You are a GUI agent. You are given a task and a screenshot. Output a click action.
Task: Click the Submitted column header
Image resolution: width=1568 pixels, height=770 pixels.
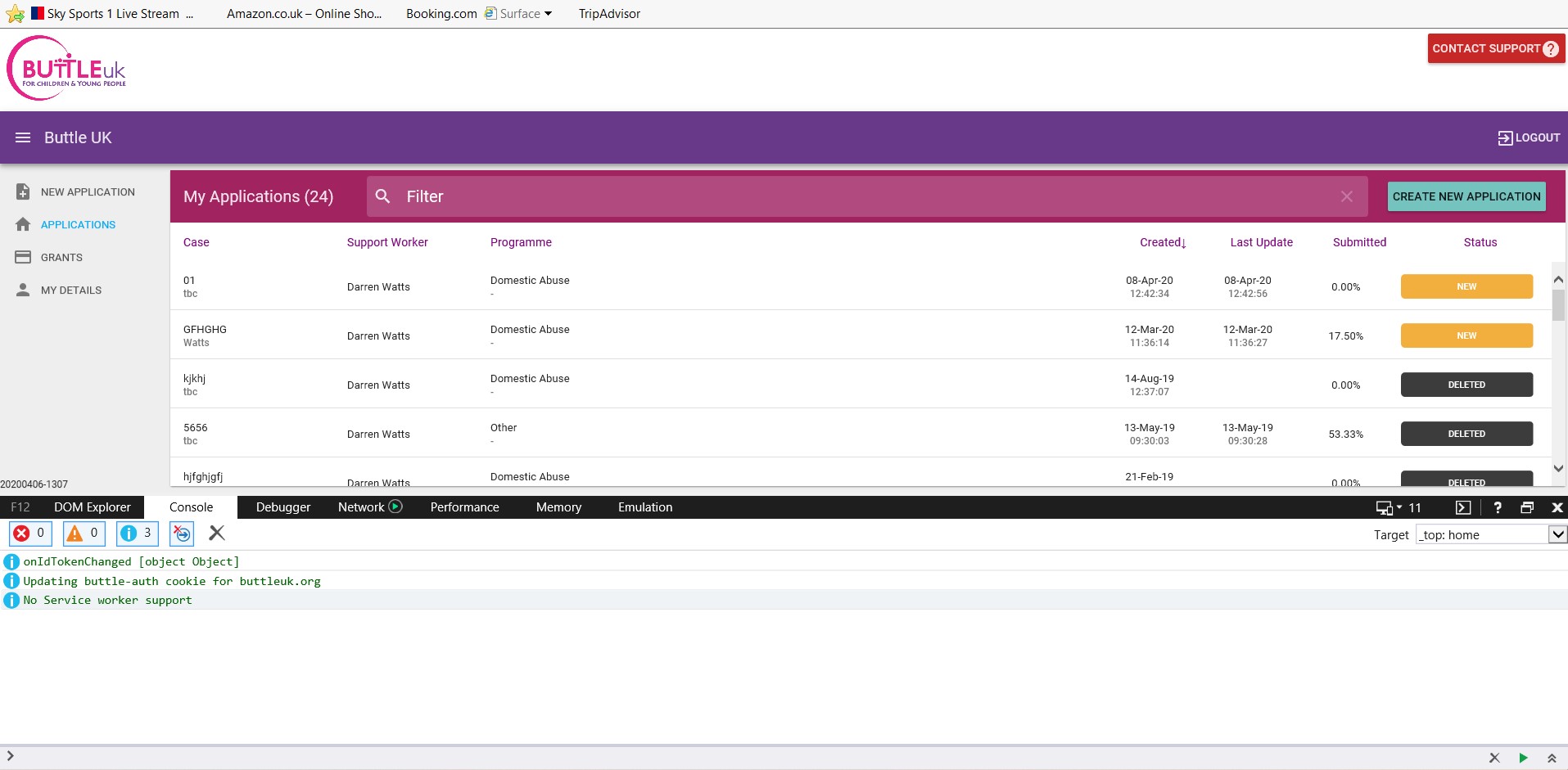coord(1359,242)
